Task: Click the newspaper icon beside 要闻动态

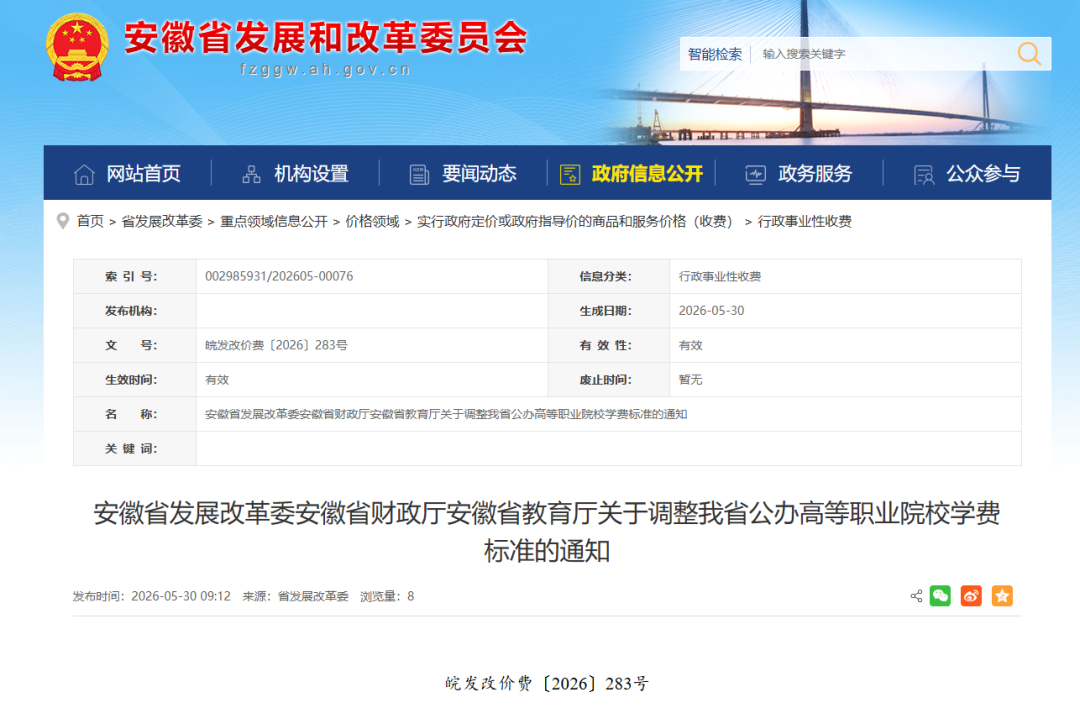Action: (419, 174)
